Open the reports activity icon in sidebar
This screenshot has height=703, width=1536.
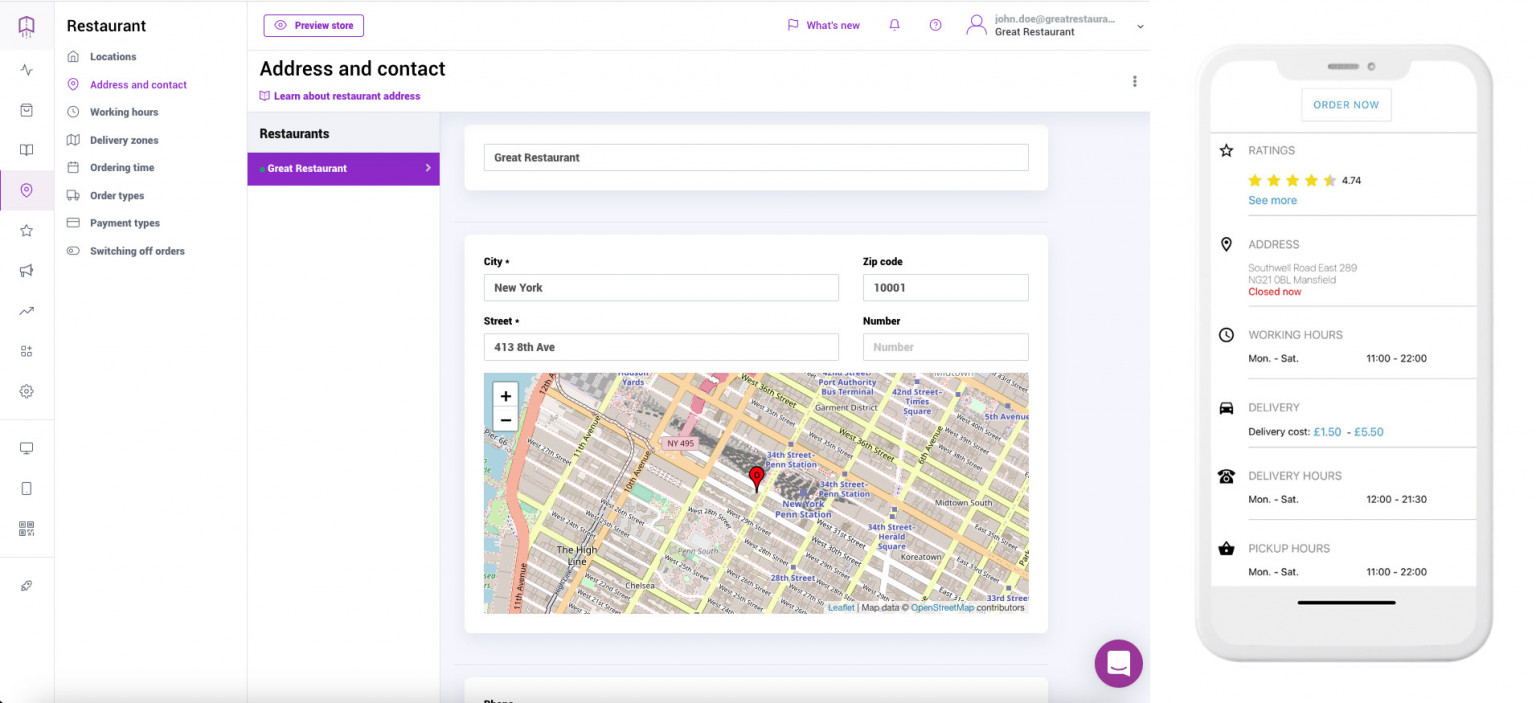pyautogui.click(x=27, y=70)
